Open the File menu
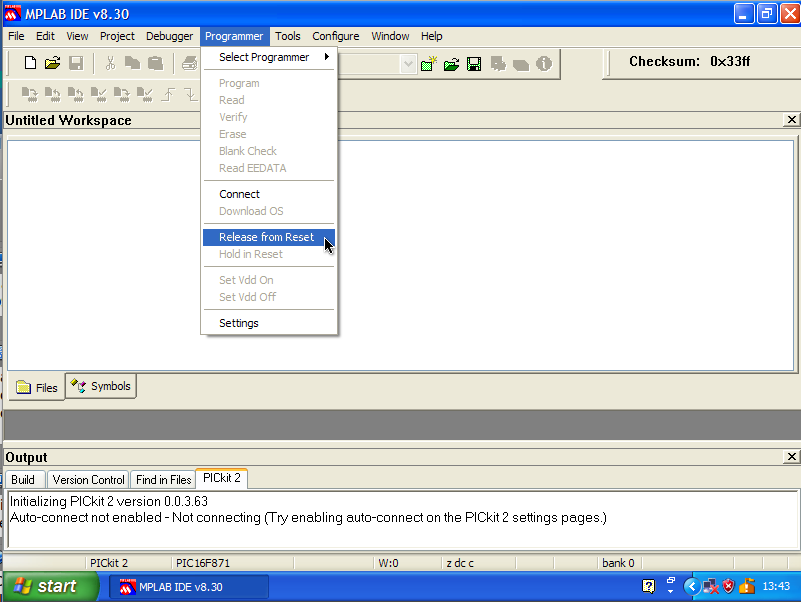Image resolution: width=801 pixels, height=602 pixels. coord(16,36)
